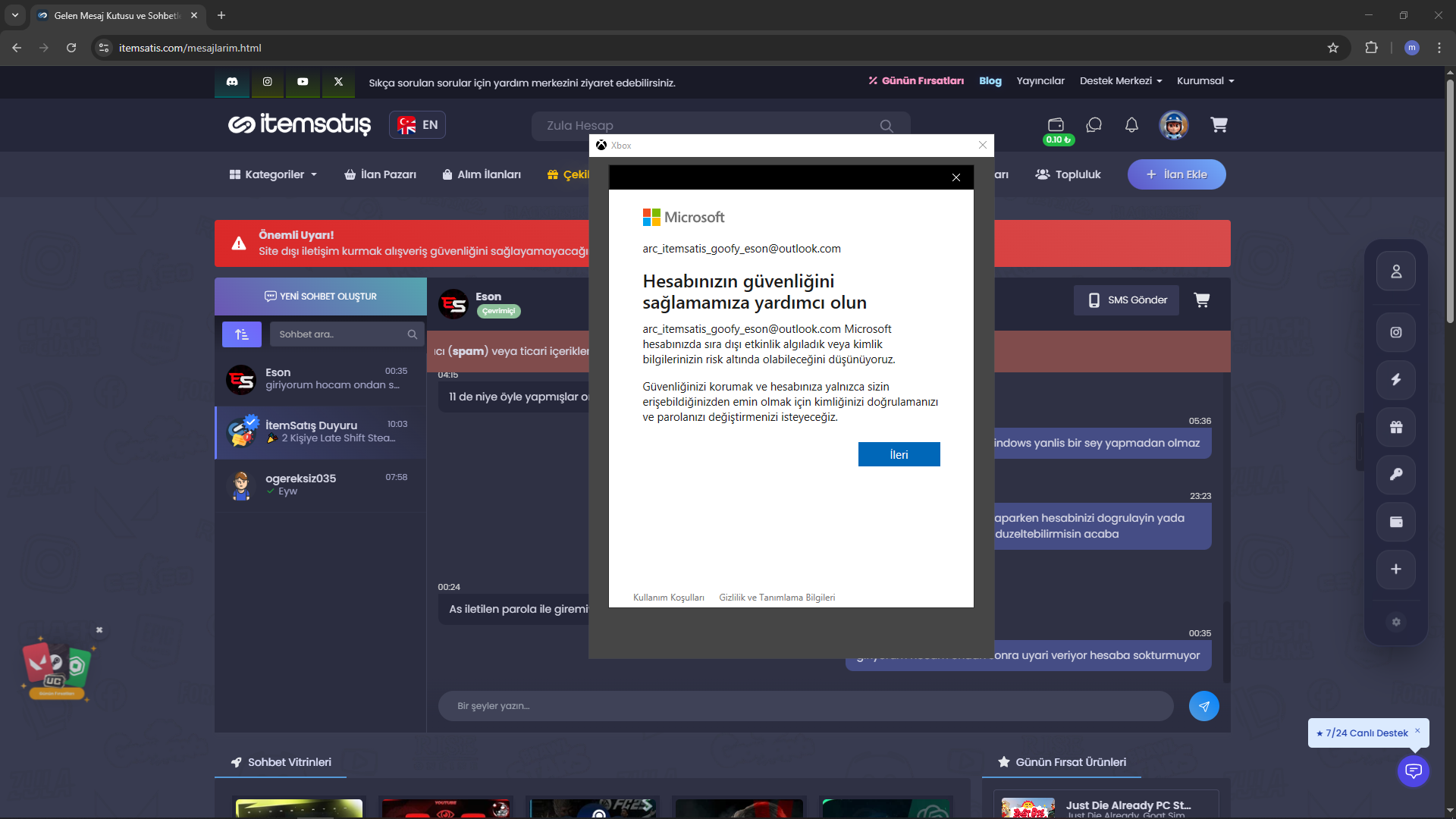The width and height of the screenshot is (1456, 819).
Task: Open the Discord social link icon
Action: pyautogui.click(x=232, y=82)
